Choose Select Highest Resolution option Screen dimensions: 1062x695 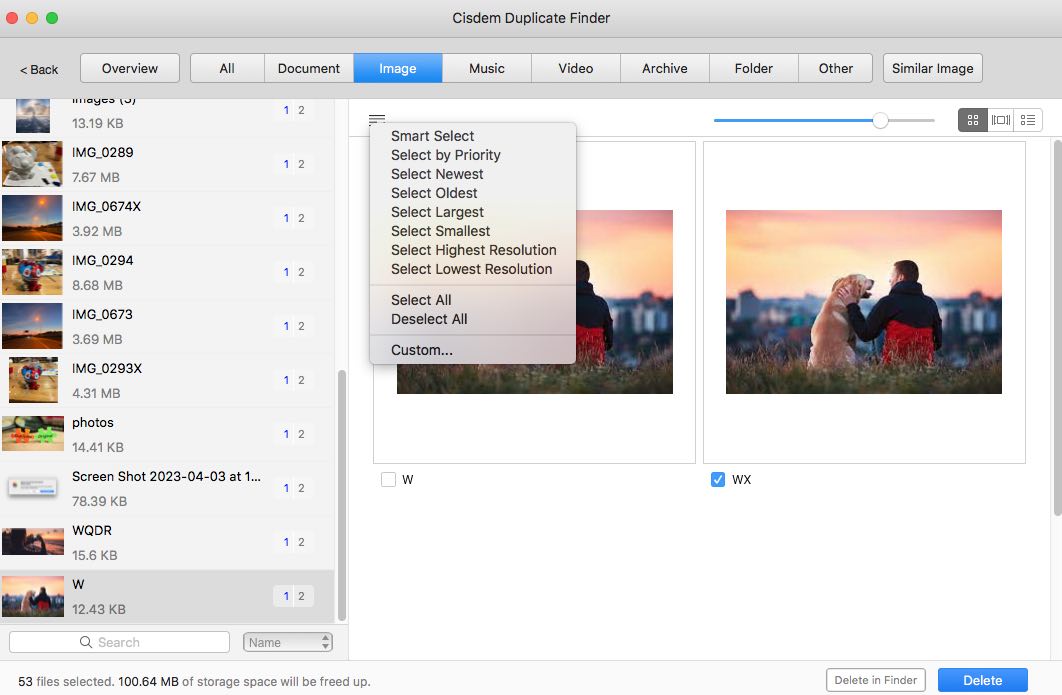click(474, 250)
